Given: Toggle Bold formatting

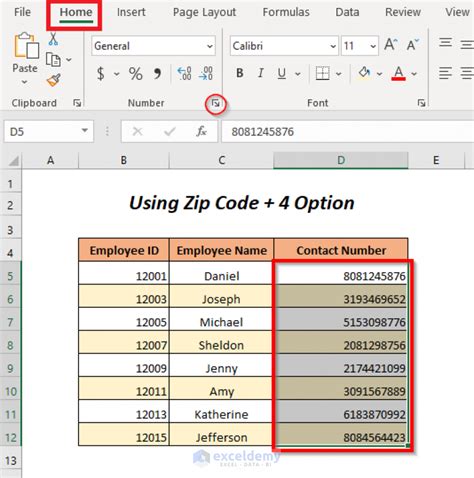Looking at the screenshot, I should coord(239,73).
